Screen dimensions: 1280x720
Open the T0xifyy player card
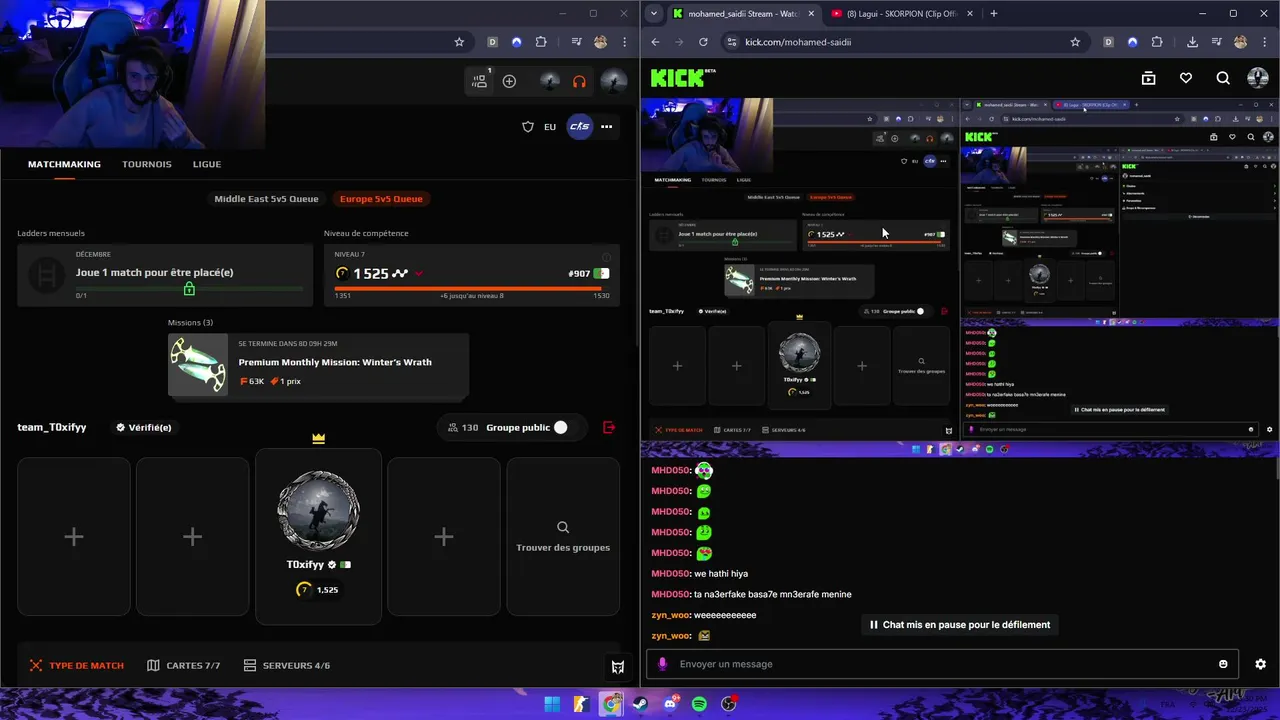coord(318,537)
